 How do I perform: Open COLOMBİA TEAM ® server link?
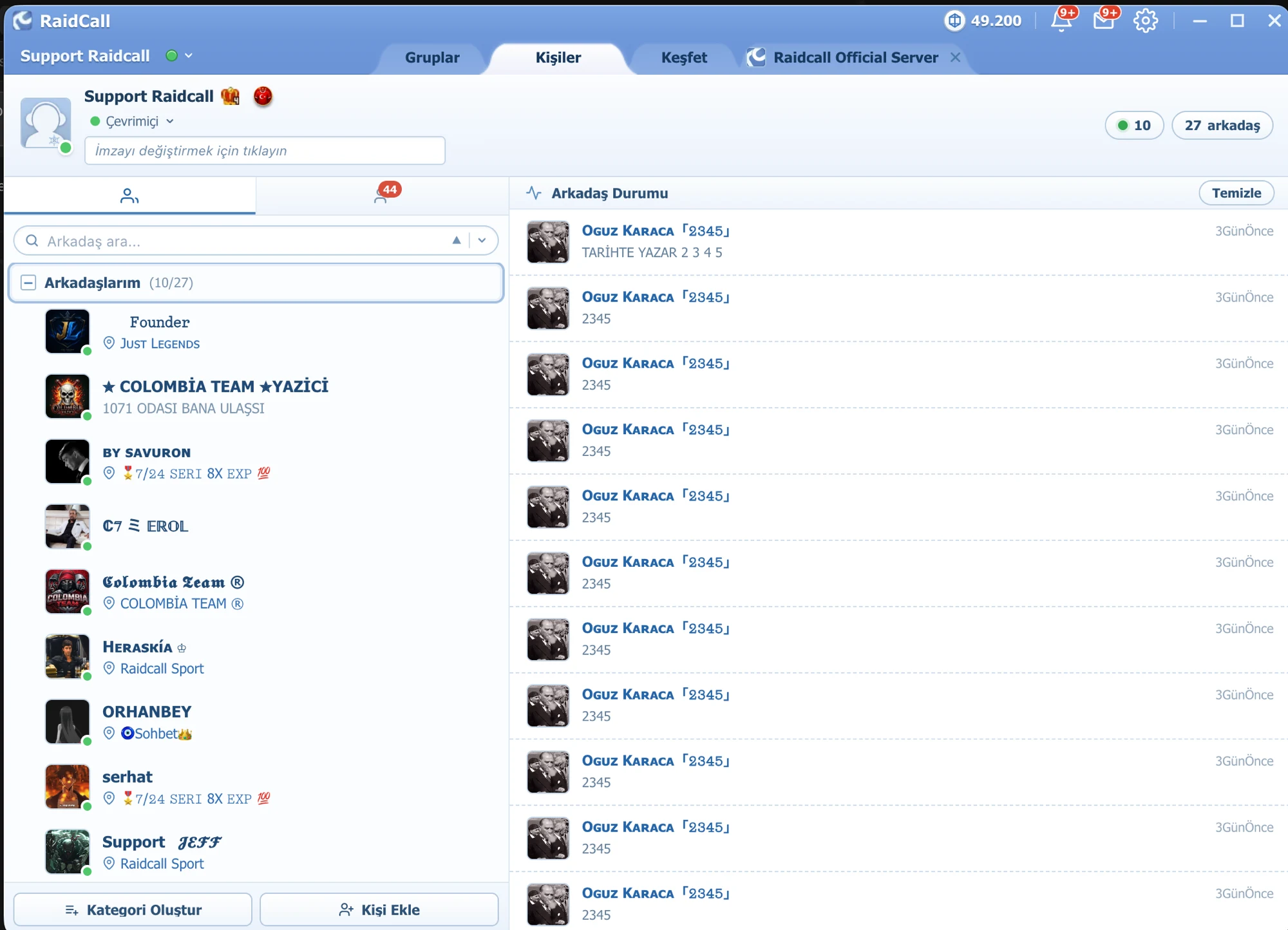(x=182, y=603)
